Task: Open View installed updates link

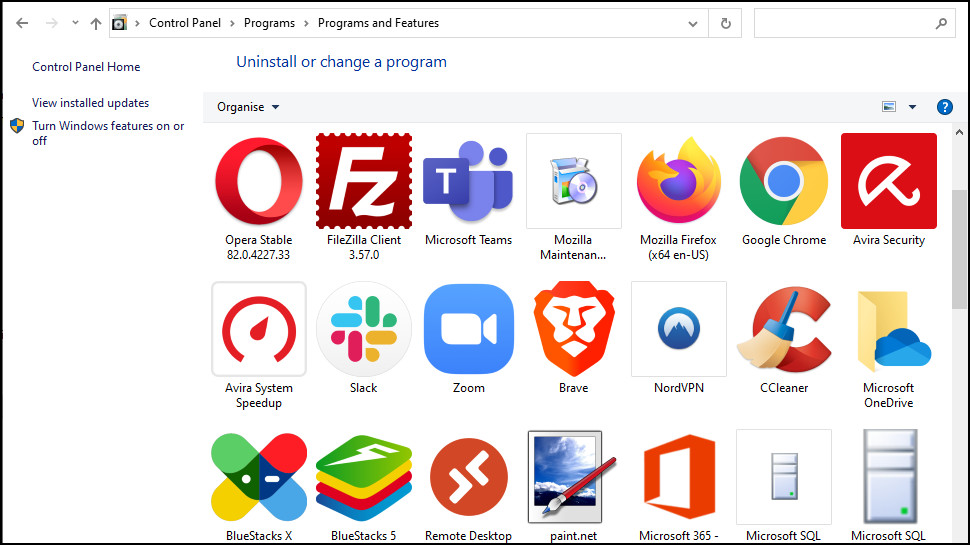Action: [x=90, y=103]
